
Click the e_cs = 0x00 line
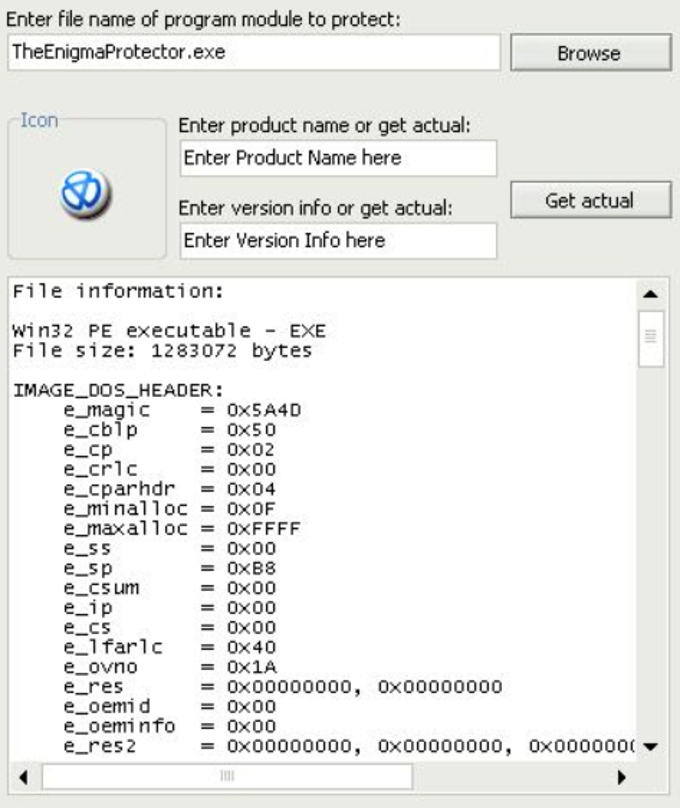pos(169,627)
